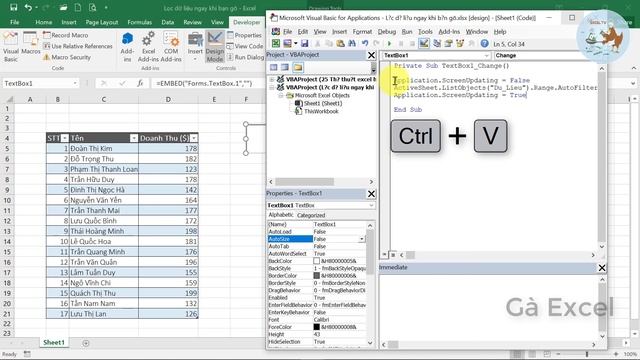640x360 pixels.
Task: Open the Run menu in VBA editor
Action: click(407, 32)
